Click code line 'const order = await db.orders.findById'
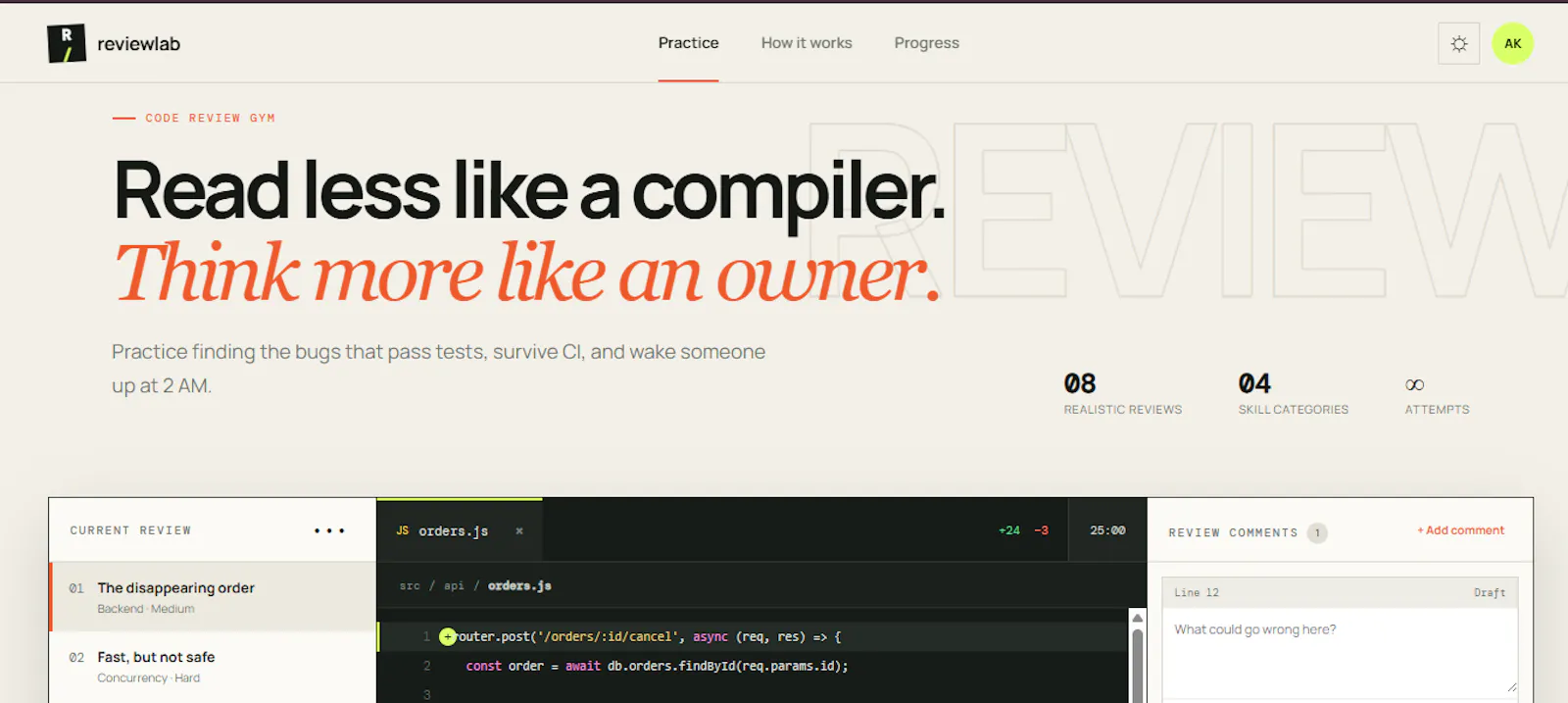Image resolution: width=1568 pixels, height=703 pixels. click(657, 666)
